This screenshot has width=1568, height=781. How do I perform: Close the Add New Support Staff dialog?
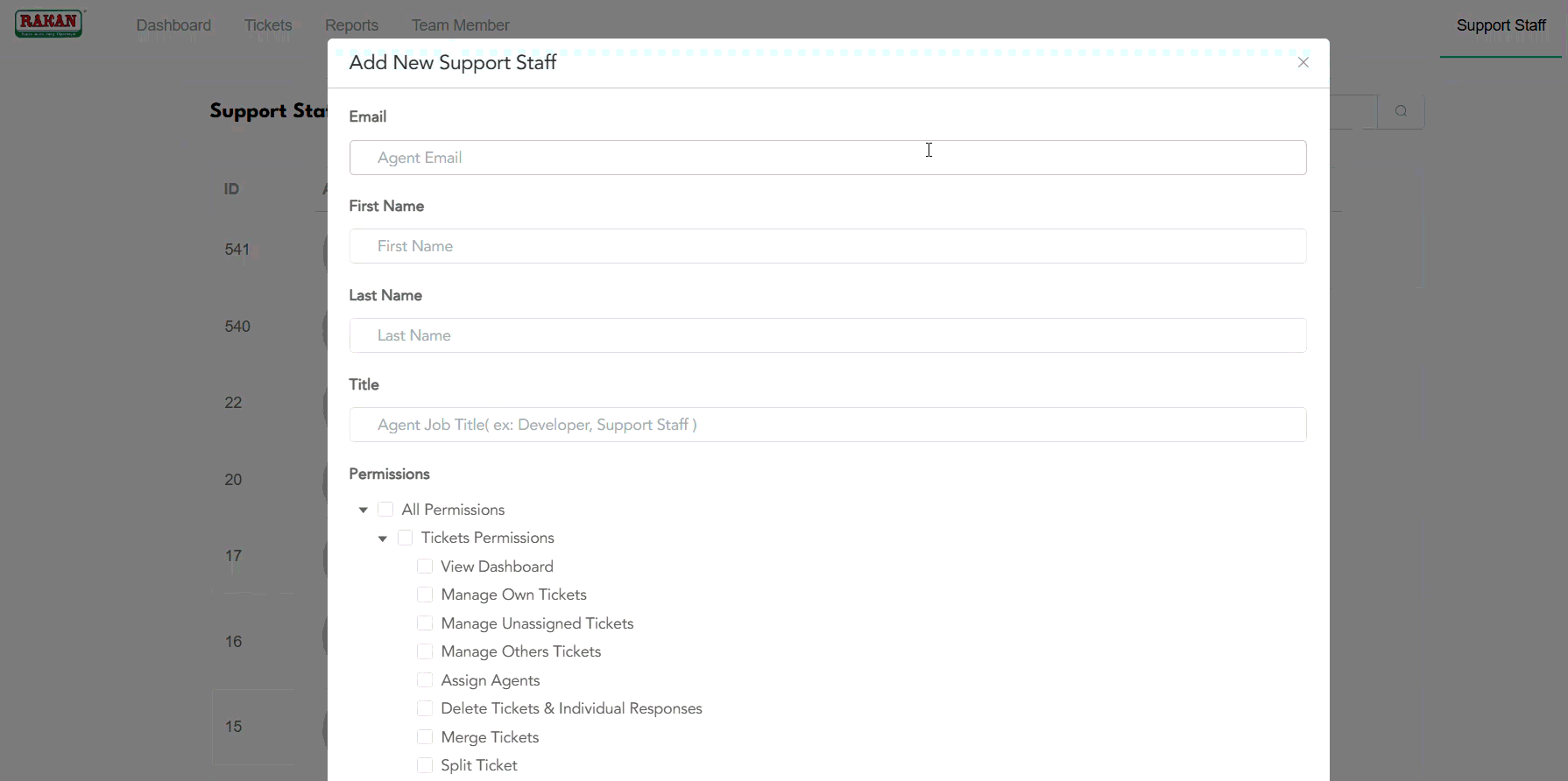point(1303,62)
